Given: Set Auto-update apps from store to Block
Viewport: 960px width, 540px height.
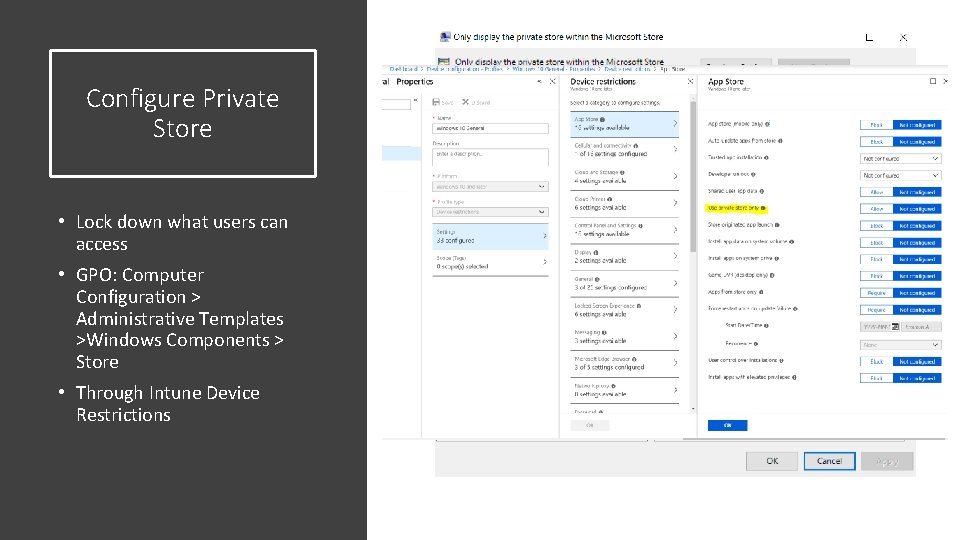Looking at the screenshot, I should (x=877, y=141).
